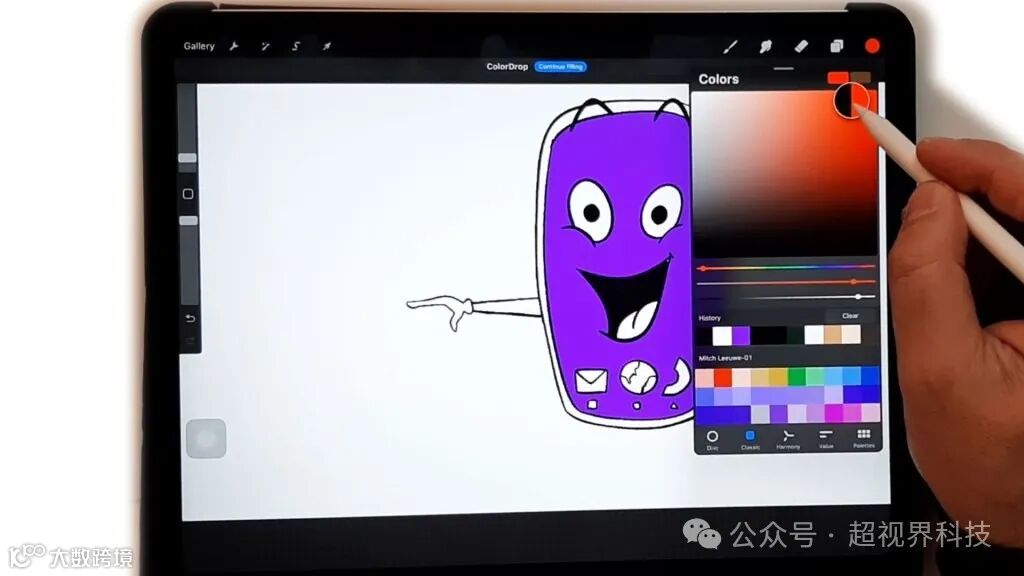The height and width of the screenshot is (576, 1024).
Task: Click the Colors panel title
Action: tap(718, 79)
